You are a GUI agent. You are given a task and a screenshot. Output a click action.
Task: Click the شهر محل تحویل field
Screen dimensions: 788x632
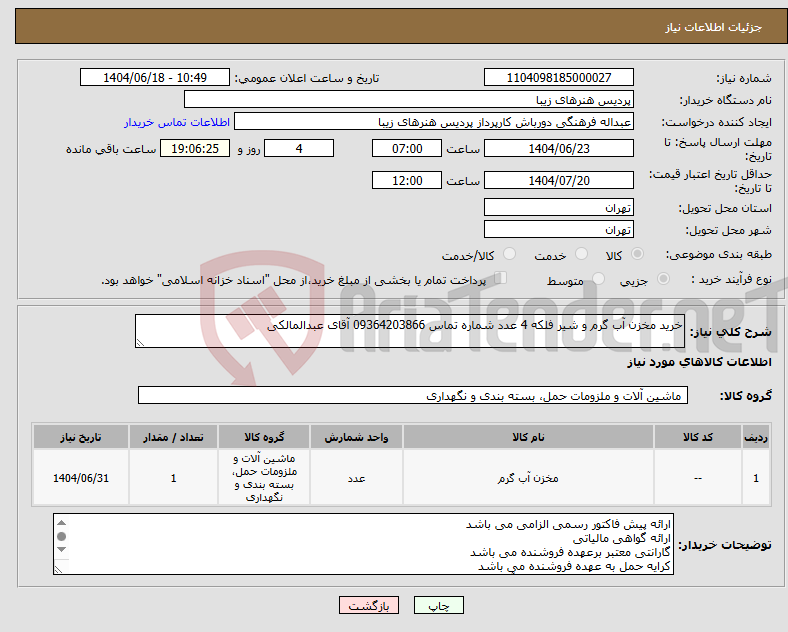point(558,229)
